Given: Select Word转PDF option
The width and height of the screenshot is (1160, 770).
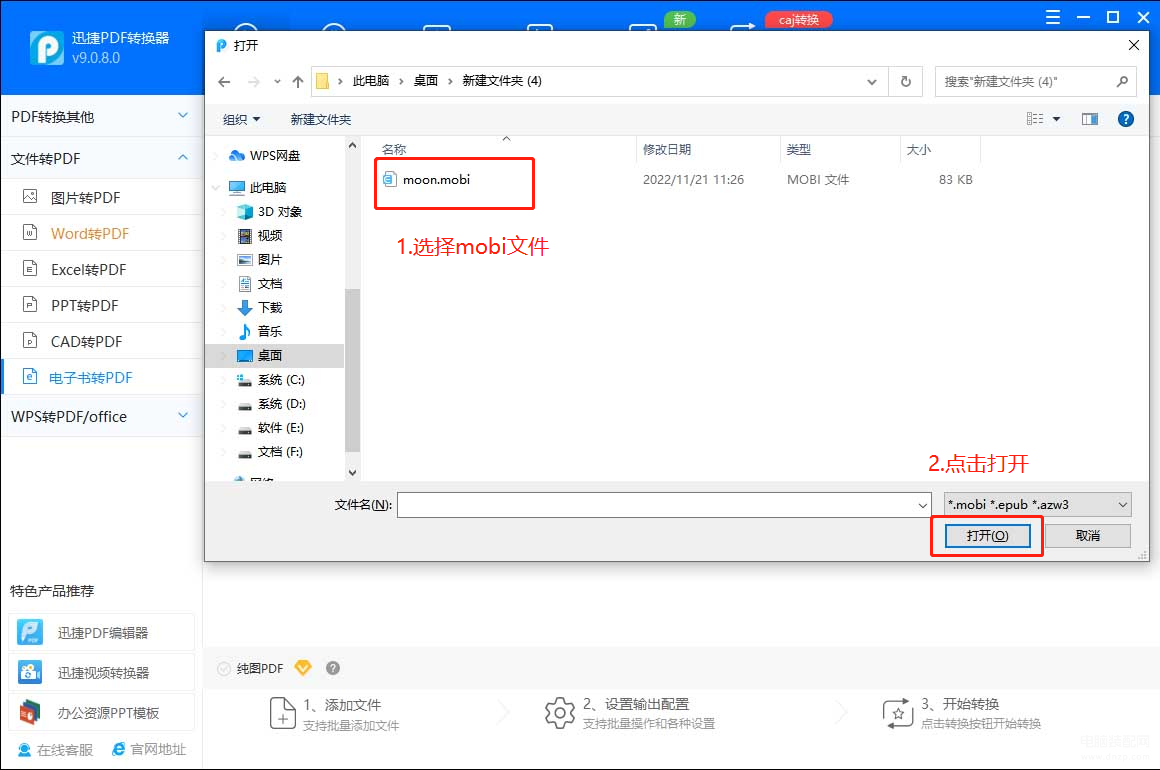Looking at the screenshot, I should [x=101, y=234].
